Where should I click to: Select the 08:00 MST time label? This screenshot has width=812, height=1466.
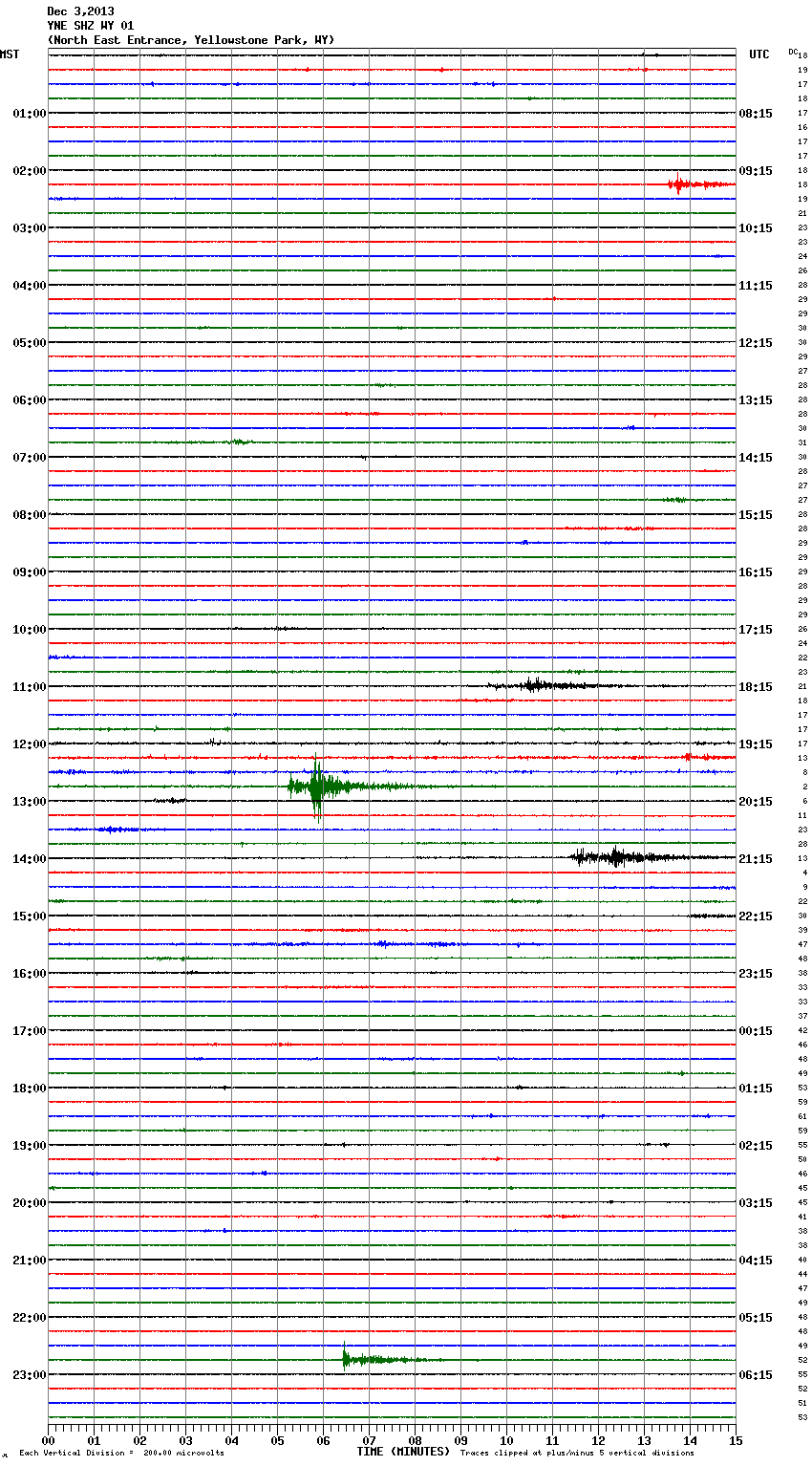30,515
